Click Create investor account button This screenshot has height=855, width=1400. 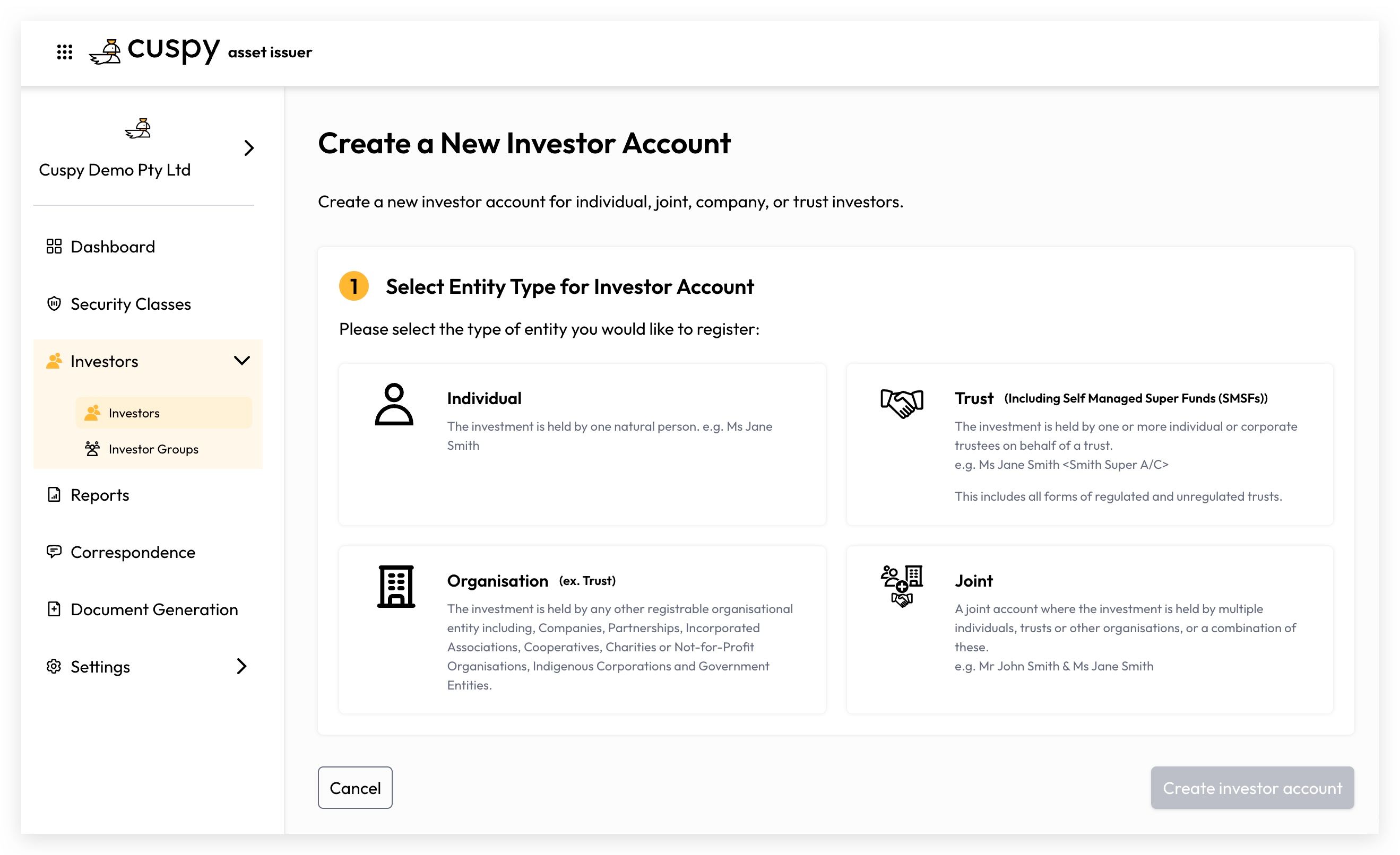[x=1252, y=788]
